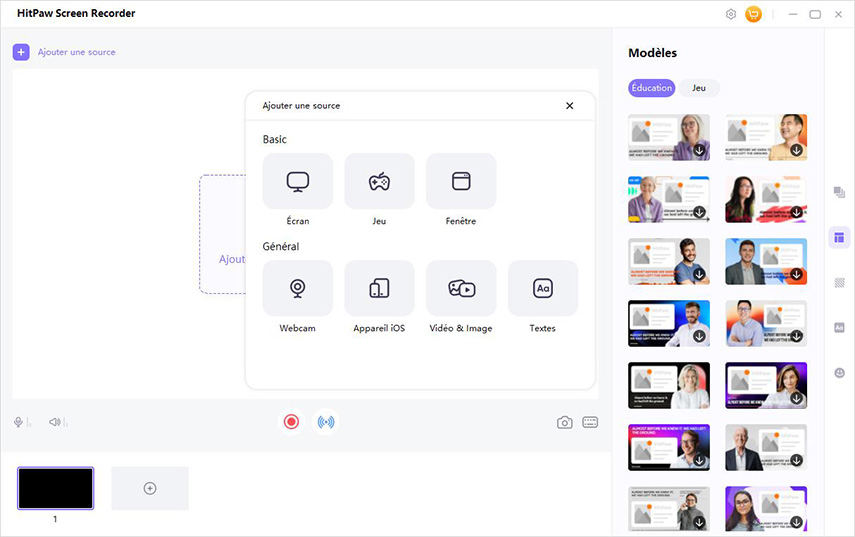Screen dimensions: 855x537
Task: Switch to the Jeu templates tab
Action: 699,88
